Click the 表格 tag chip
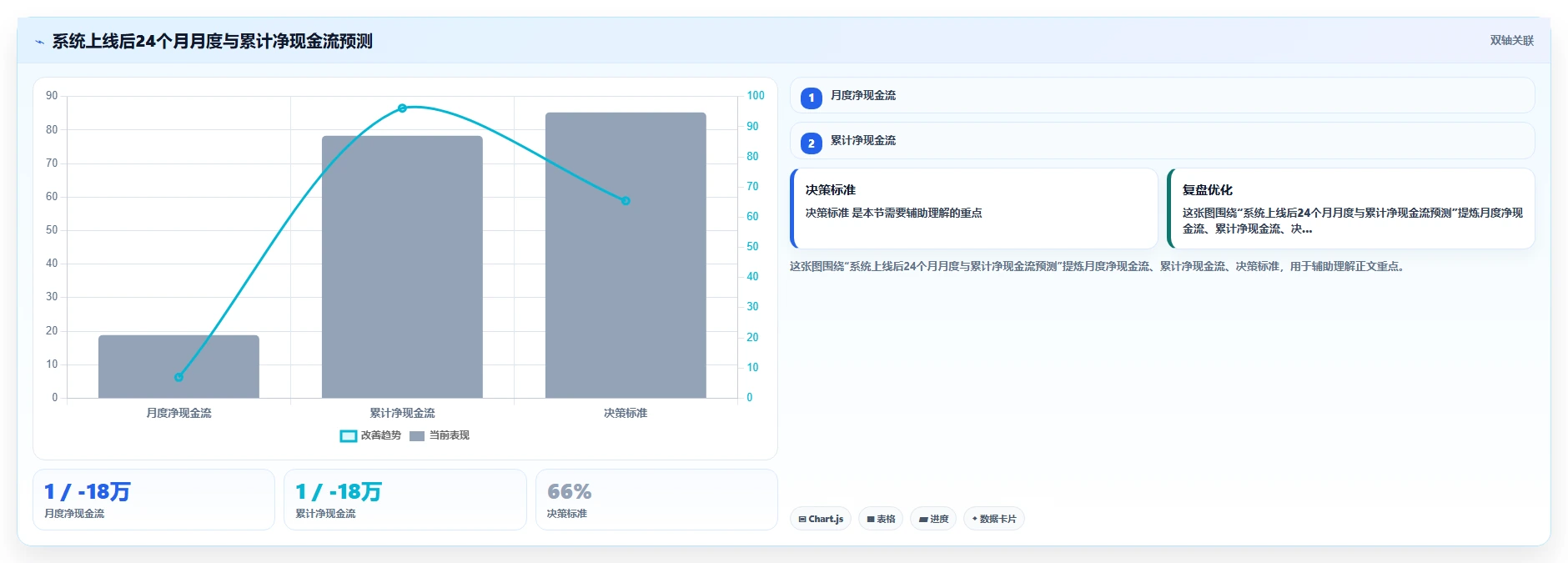 tap(881, 519)
